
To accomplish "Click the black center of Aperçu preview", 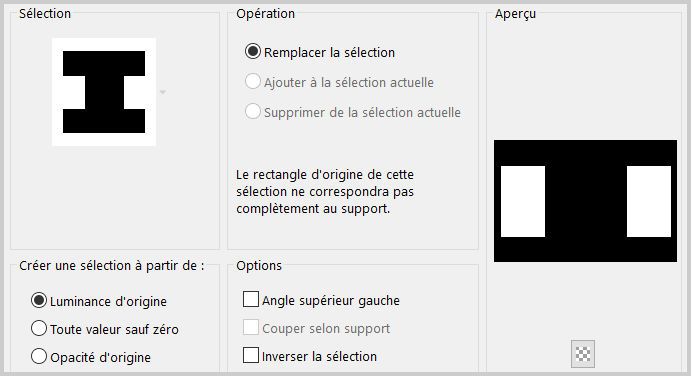I will [x=586, y=201].
